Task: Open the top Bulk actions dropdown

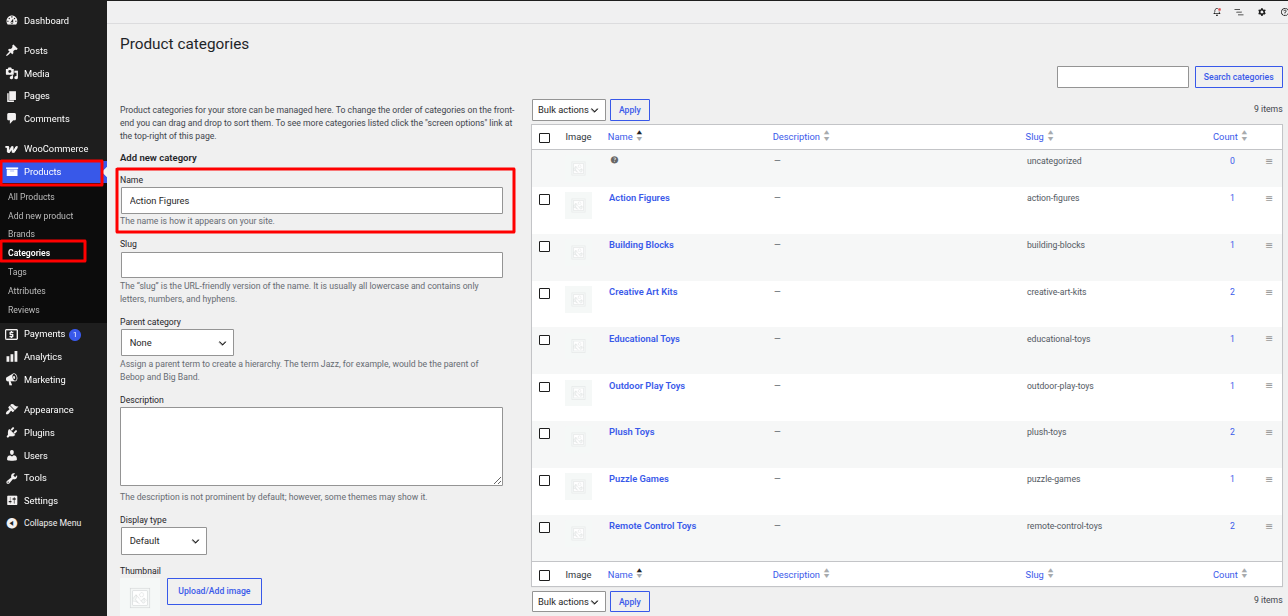Action: (x=569, y=110)
